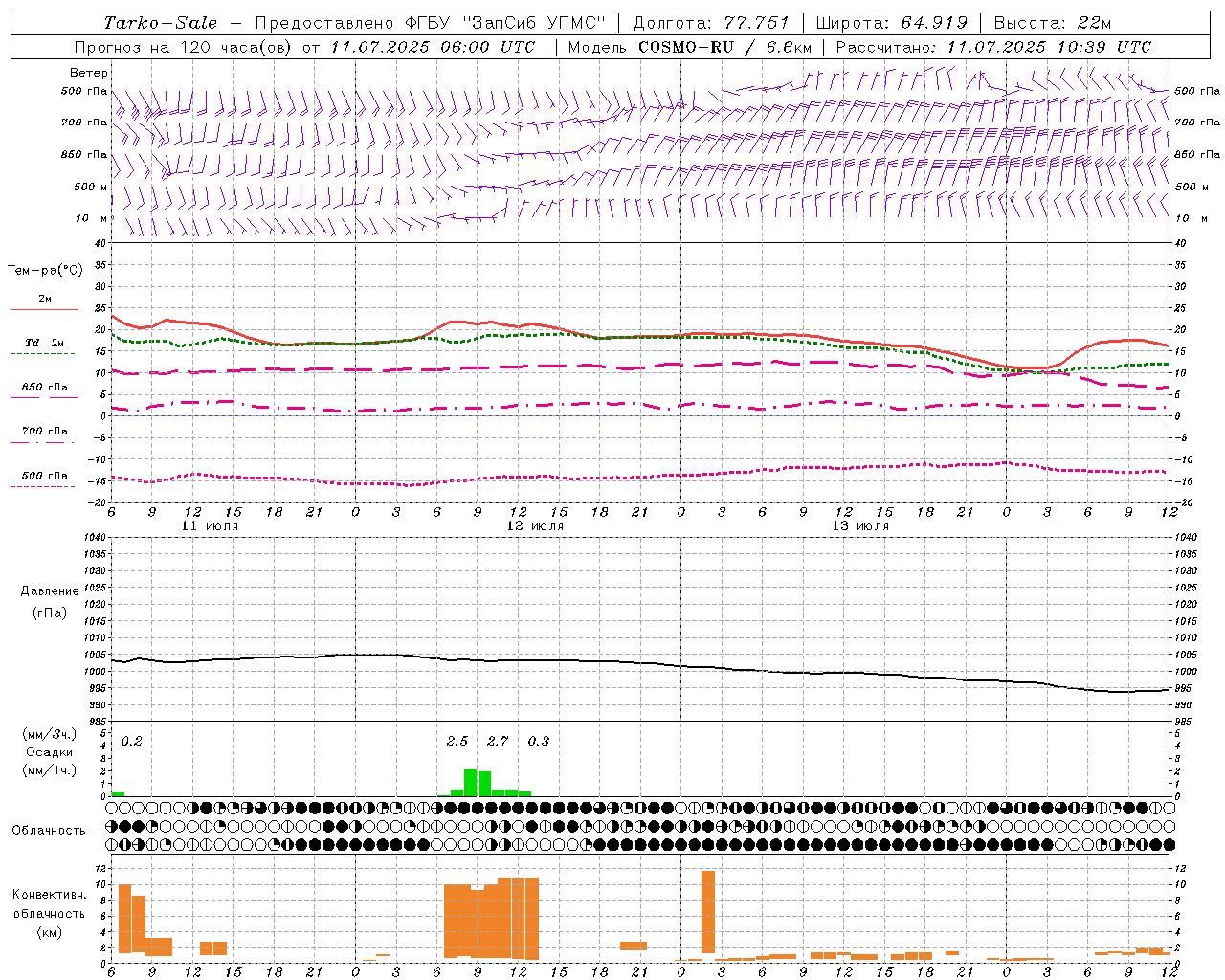Click the 'ЗапСиб УГМС' provider text
This screenshot has height=980, width=1225.
(x=534, y=23)
